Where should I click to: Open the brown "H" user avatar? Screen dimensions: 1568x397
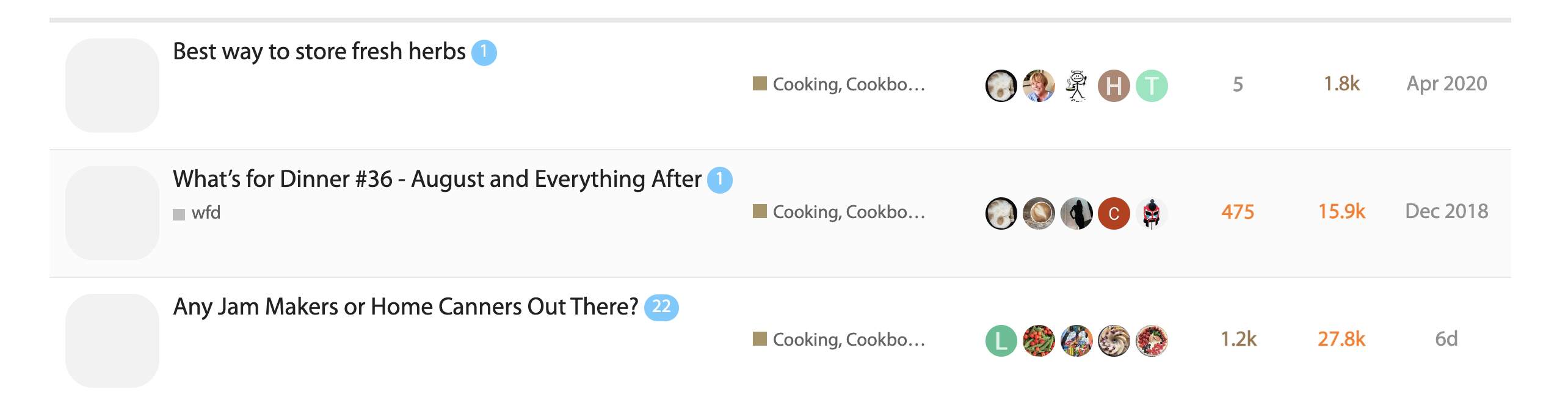point(1113,86)
